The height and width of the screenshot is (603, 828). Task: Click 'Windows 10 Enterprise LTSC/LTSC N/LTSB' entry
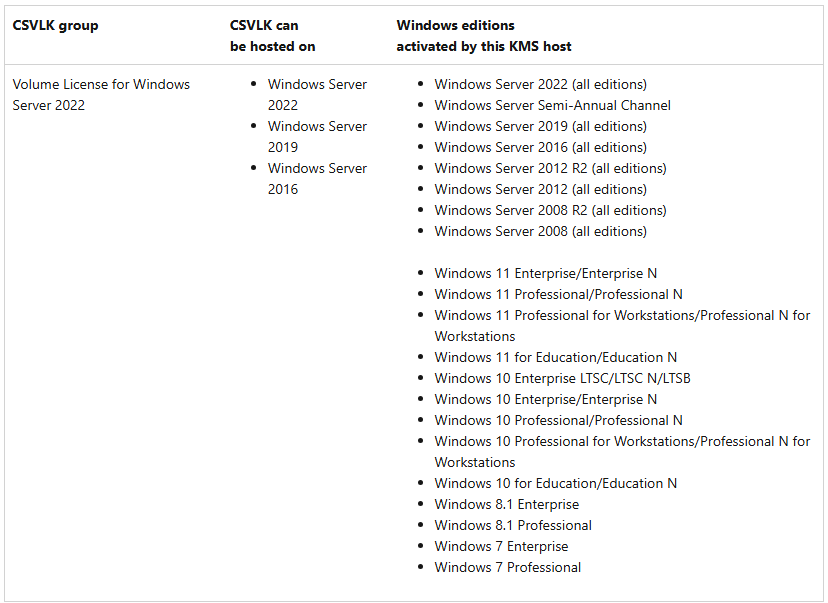coord(562,378)
